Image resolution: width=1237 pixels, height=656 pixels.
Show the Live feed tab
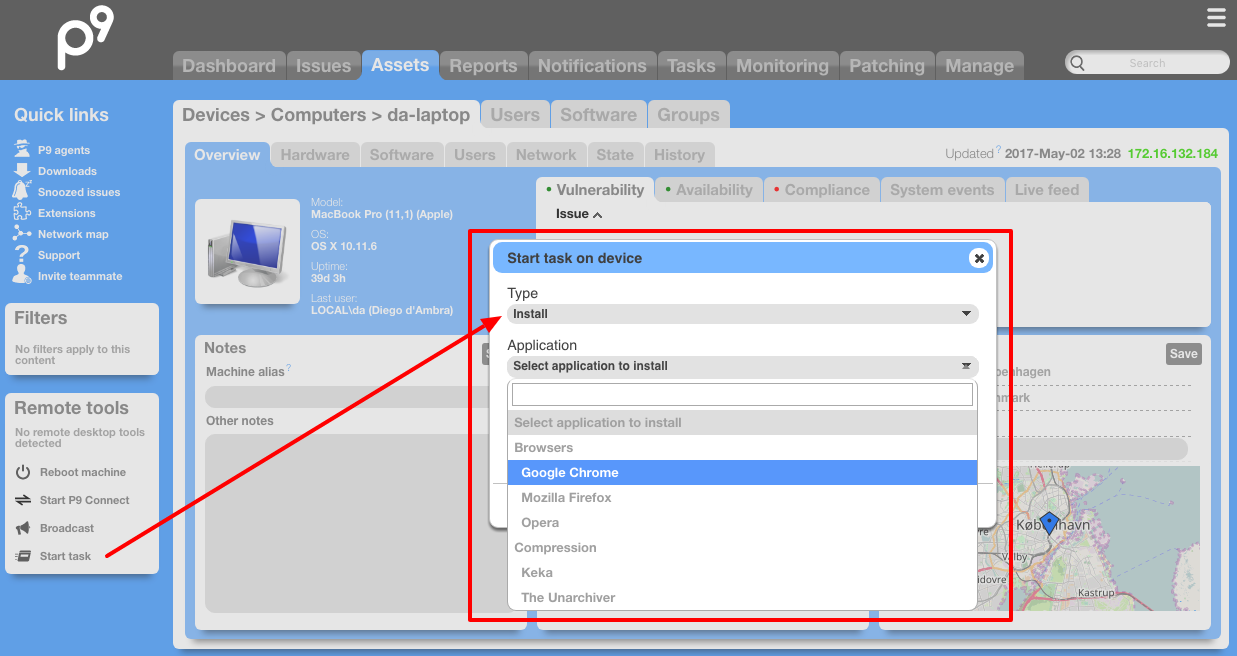[x=1047, y=190]
